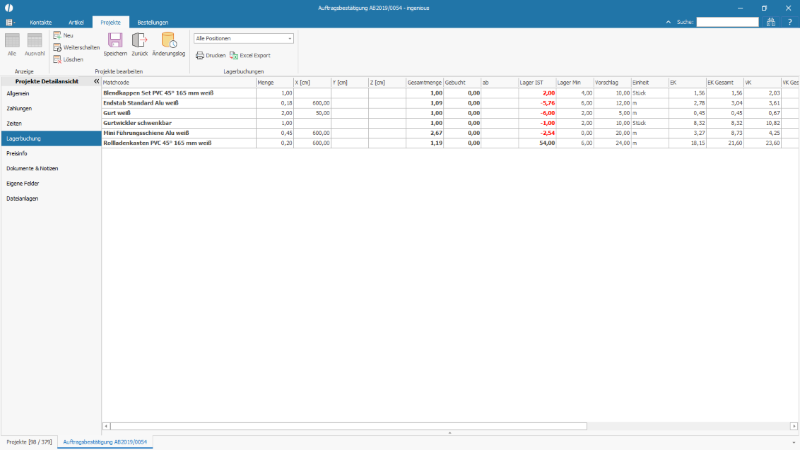The height and width of the screenshot is (450, 800).
Task: Click the Excel Export button
Action: 250,55
